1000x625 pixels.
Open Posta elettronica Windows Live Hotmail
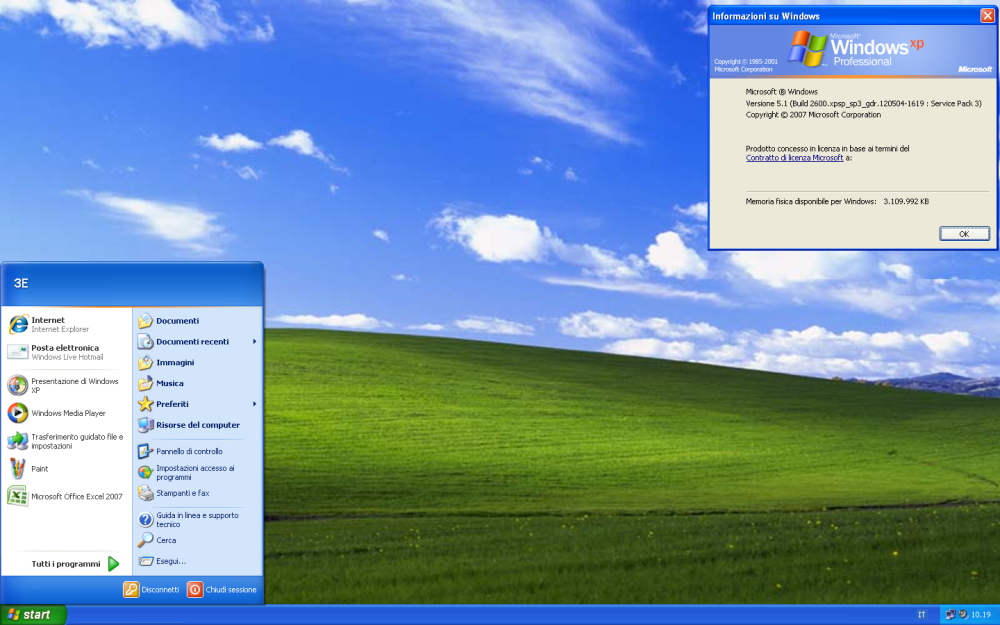pyautogui.click(x=64, y=352)
